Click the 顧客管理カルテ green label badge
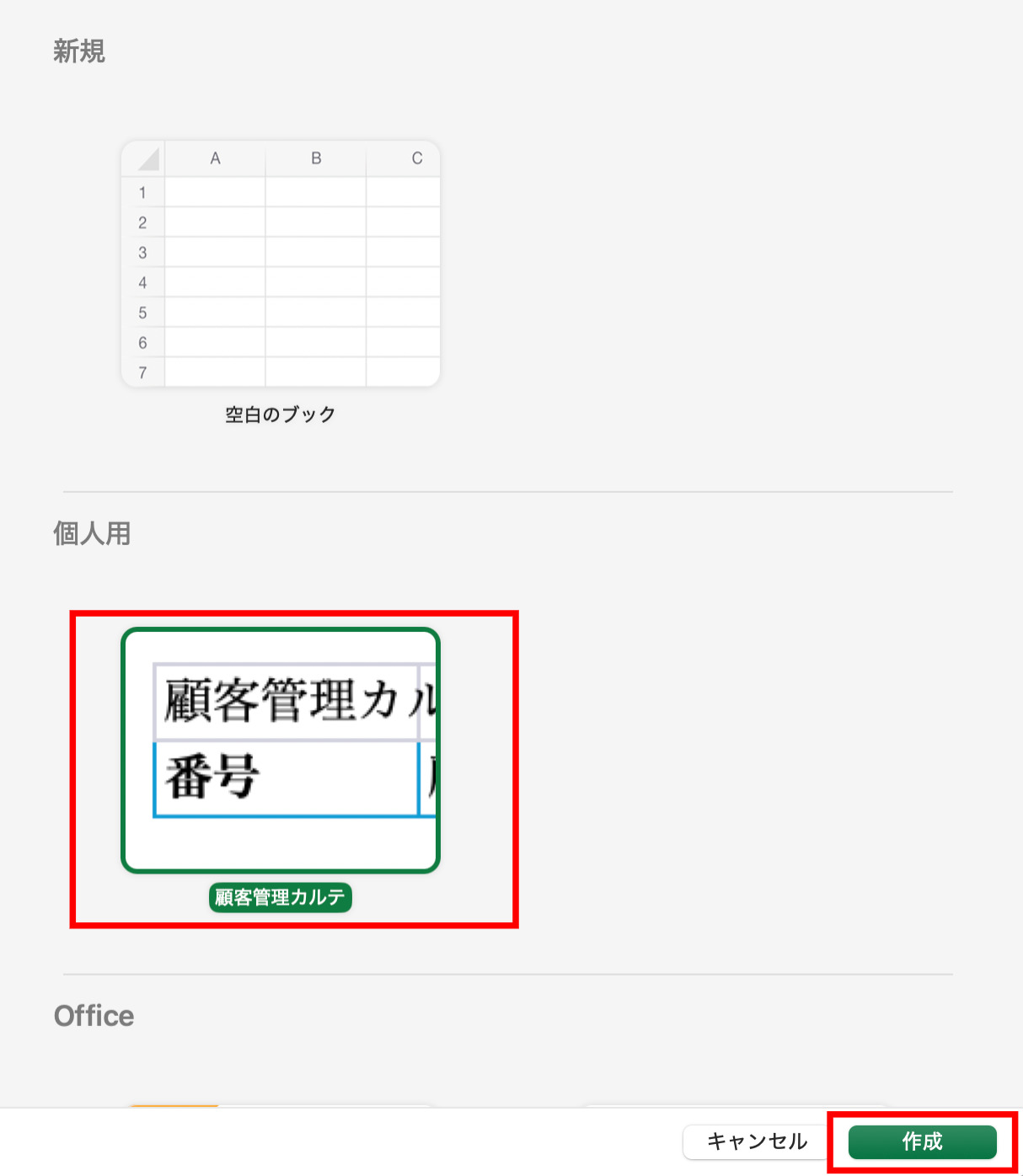The height and width of the screenshot is (1176, 1023). click(x=280, y=898)
